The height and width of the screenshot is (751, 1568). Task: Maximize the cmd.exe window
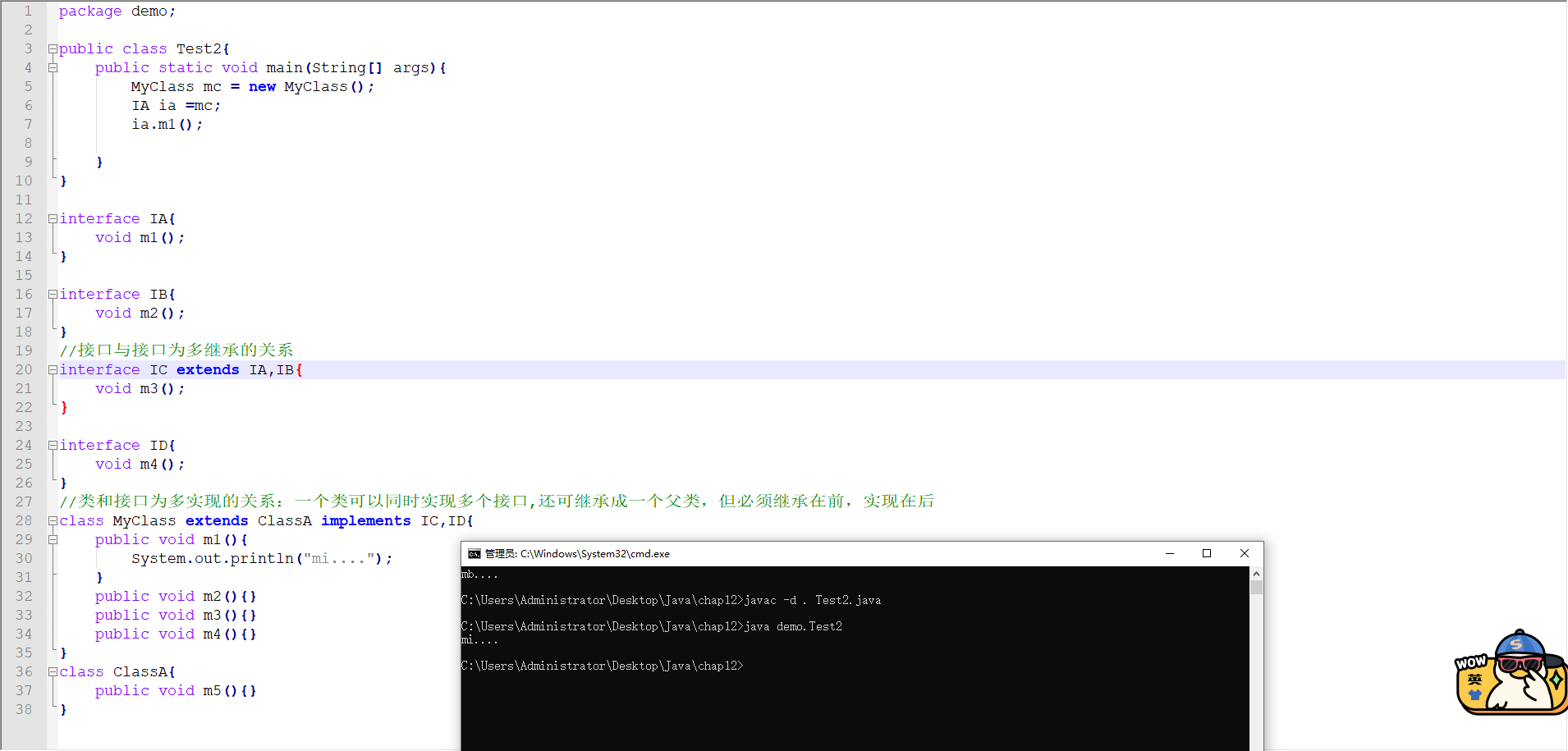pyautogui.click(x=1207, y=554)
